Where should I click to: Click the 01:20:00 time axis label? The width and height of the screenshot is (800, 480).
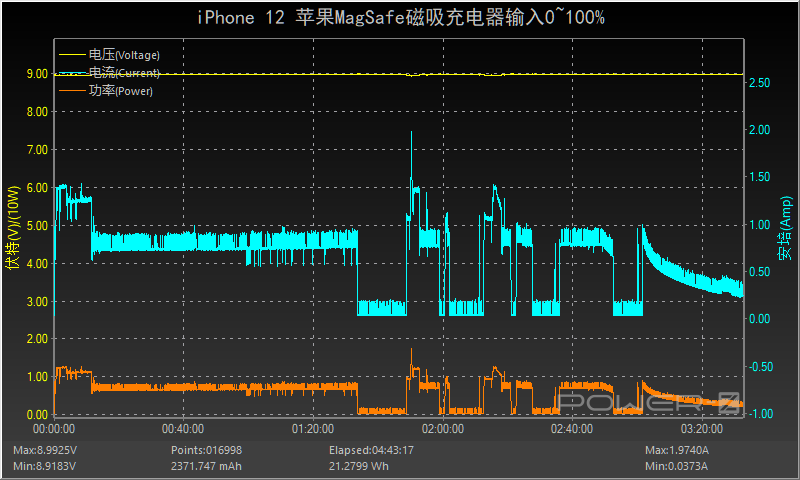tap(313, 428)
